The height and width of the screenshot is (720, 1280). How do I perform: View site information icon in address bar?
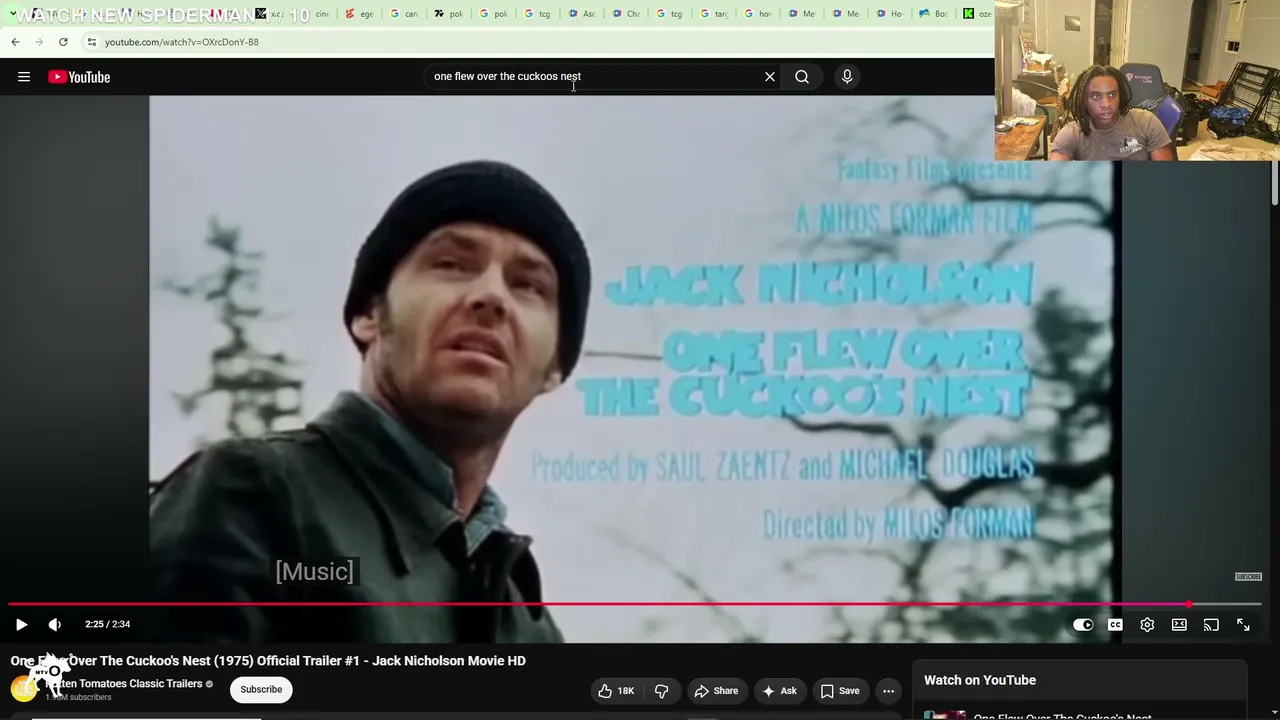(x=91, y=42)
